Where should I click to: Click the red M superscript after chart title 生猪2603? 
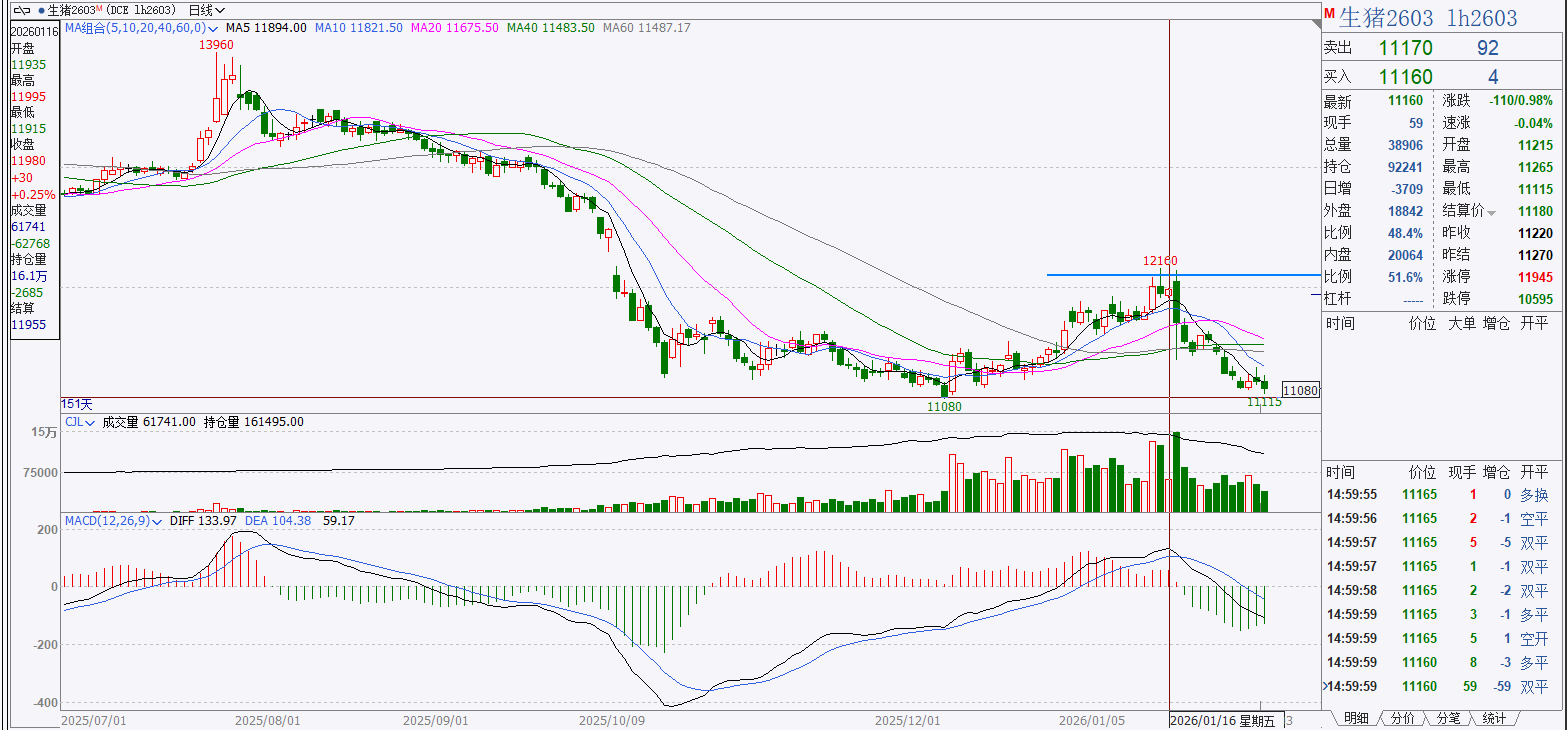[100, 8]
